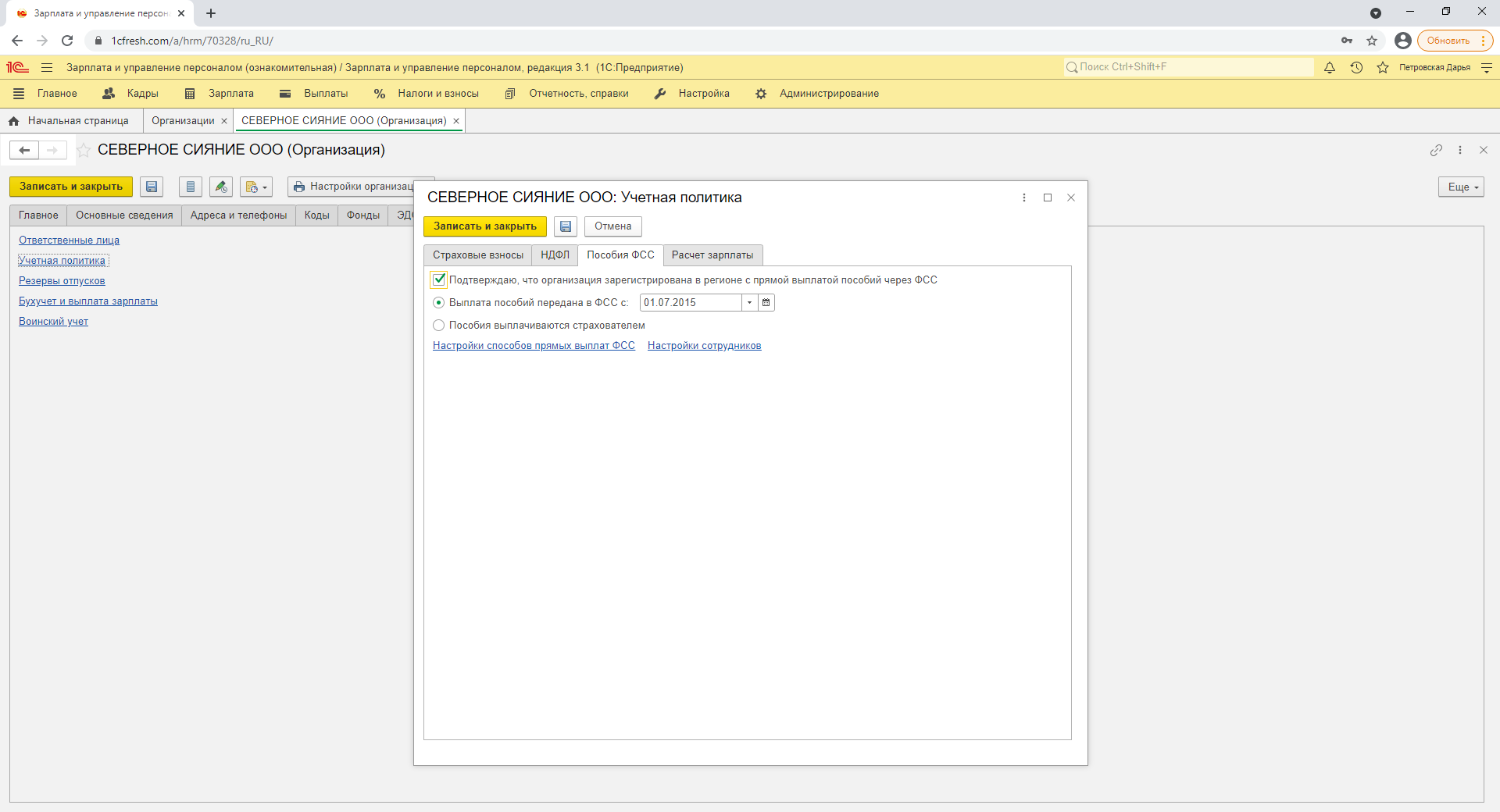
Task: Open the calendar picker for FSS date
Action: pyautogui.click(x=766, y=303)
